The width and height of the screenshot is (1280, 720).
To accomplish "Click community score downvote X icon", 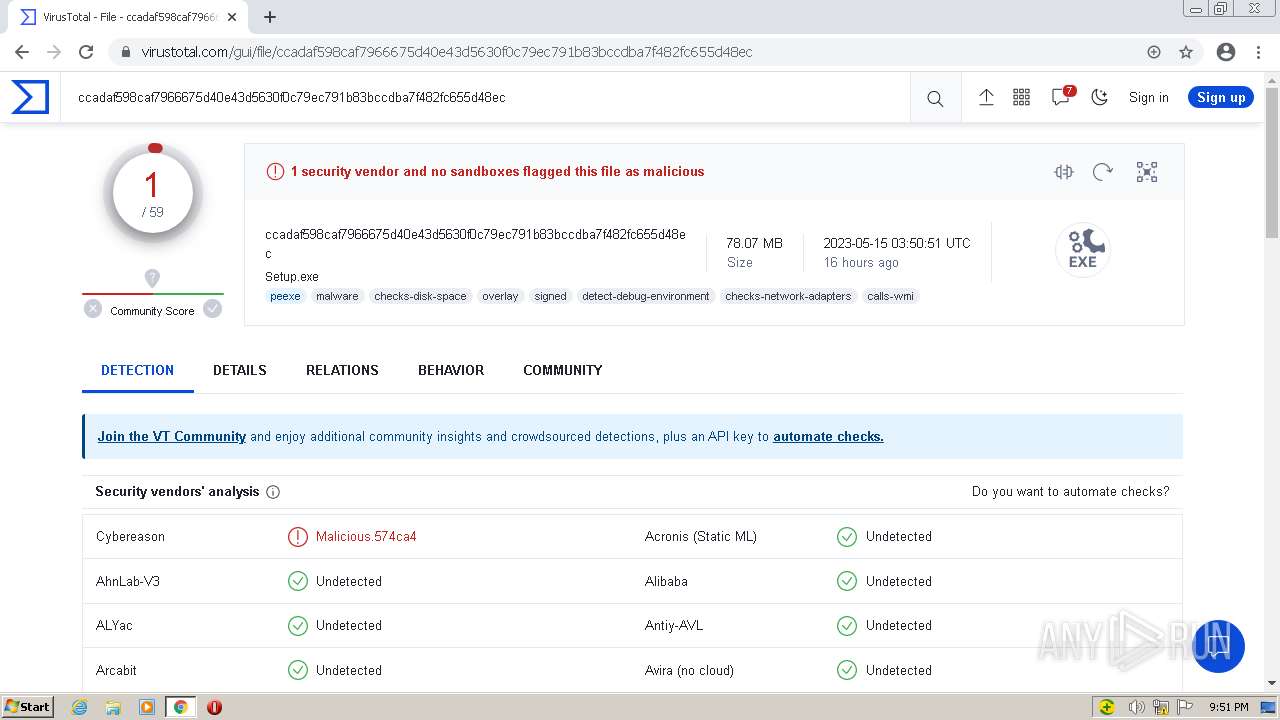I will (x=93, y=309).
